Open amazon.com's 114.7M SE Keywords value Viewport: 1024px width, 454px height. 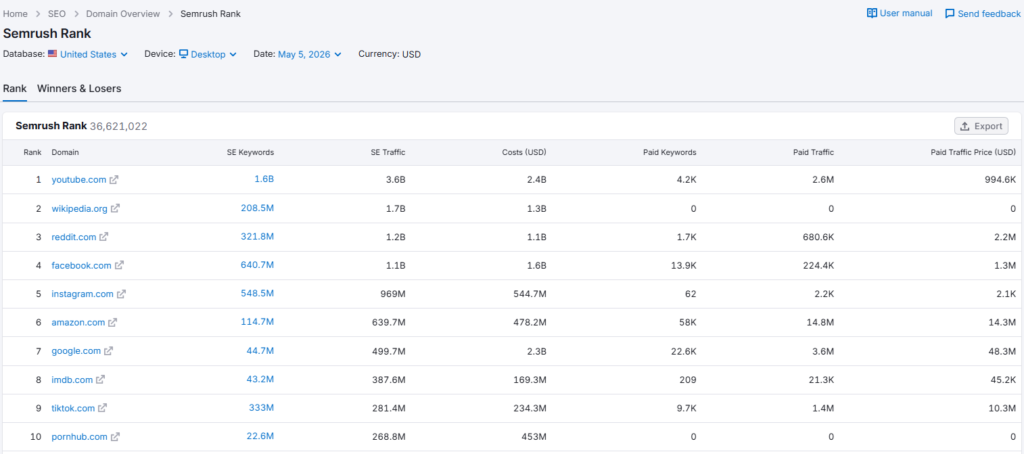258,322
